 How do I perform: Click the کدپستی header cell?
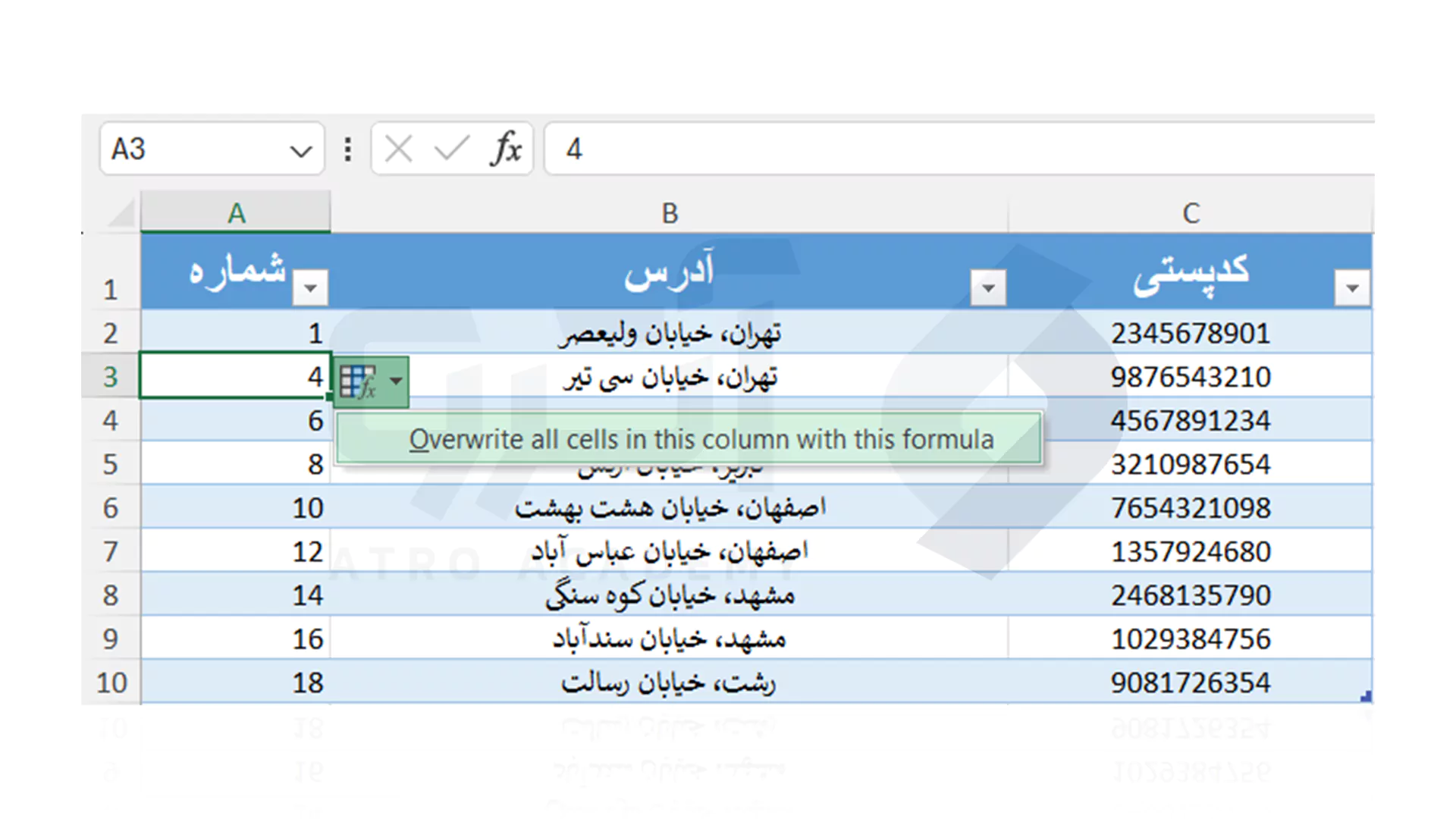pos(1191,271)
